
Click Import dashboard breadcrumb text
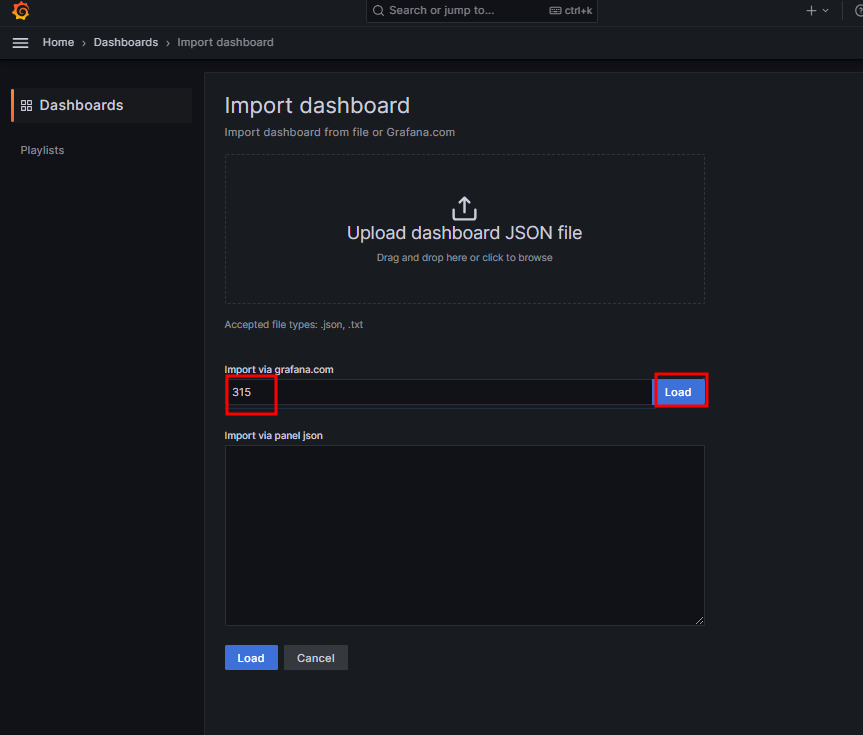coord(225,42)
